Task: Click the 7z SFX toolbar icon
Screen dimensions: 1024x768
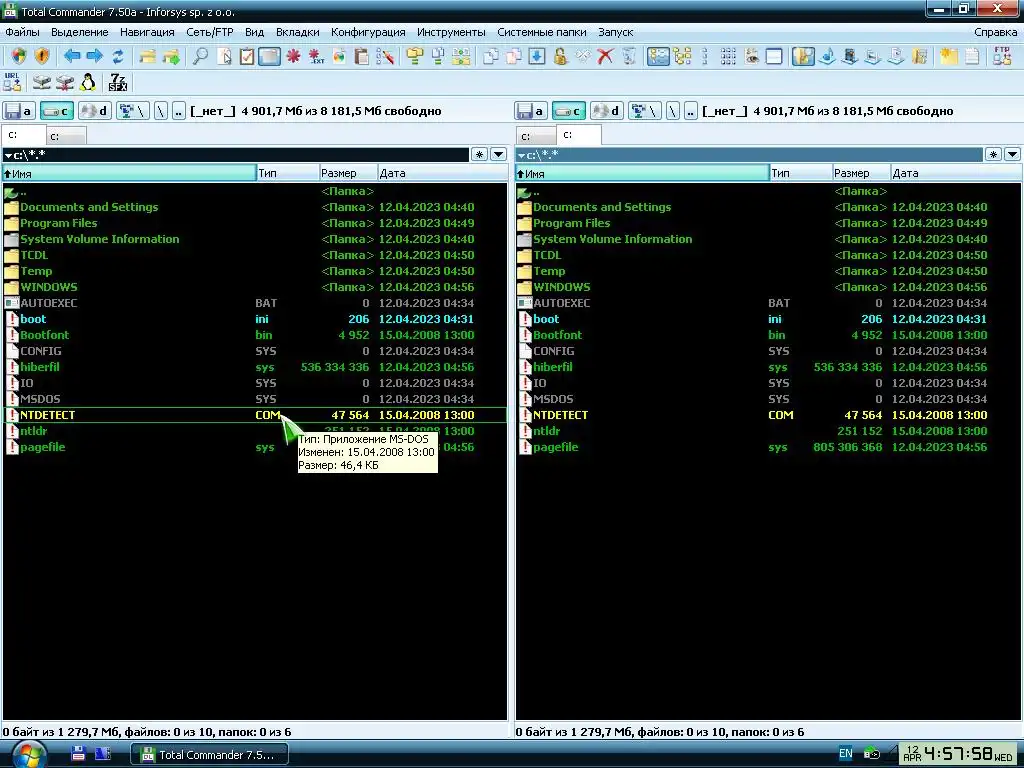Action: pos(118,82)
